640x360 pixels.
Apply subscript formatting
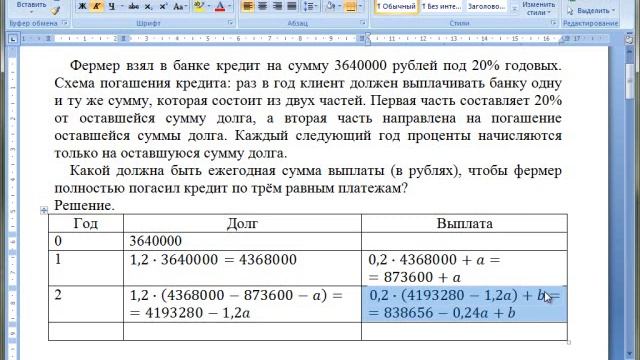pyautogui.click(x=149, y=6)
